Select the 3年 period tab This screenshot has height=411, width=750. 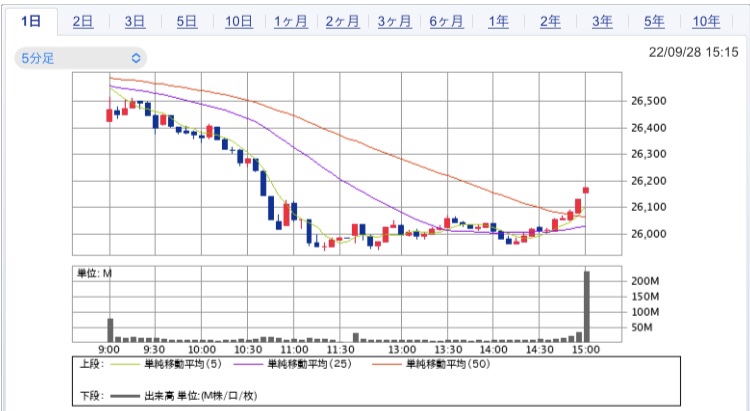602,22
